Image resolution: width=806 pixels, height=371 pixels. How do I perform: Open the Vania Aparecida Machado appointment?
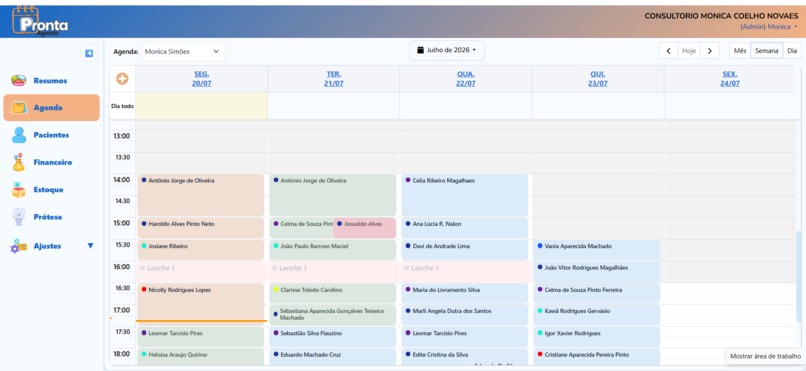click(597, 250)
